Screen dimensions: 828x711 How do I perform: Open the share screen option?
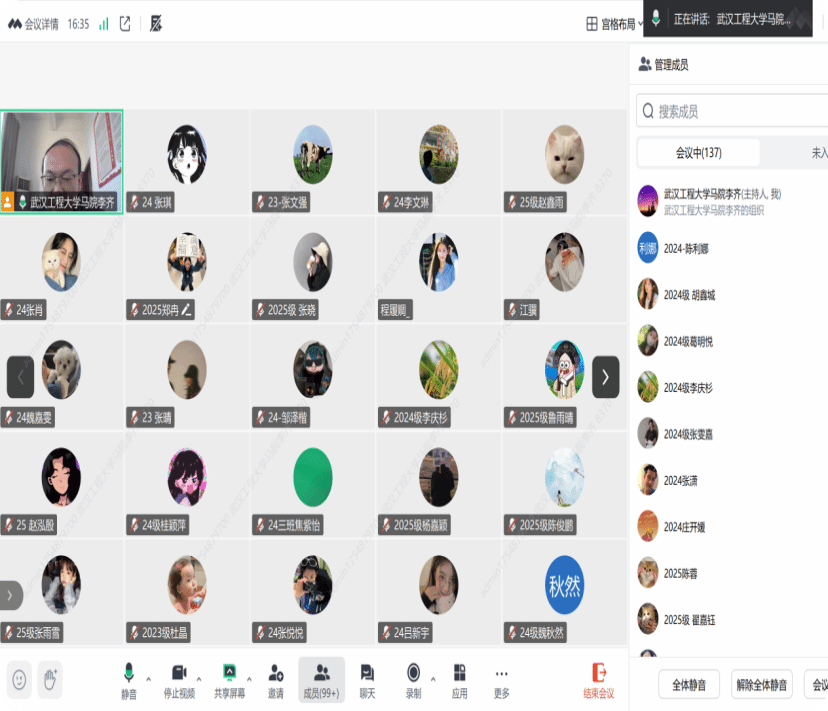pos(229,679)
